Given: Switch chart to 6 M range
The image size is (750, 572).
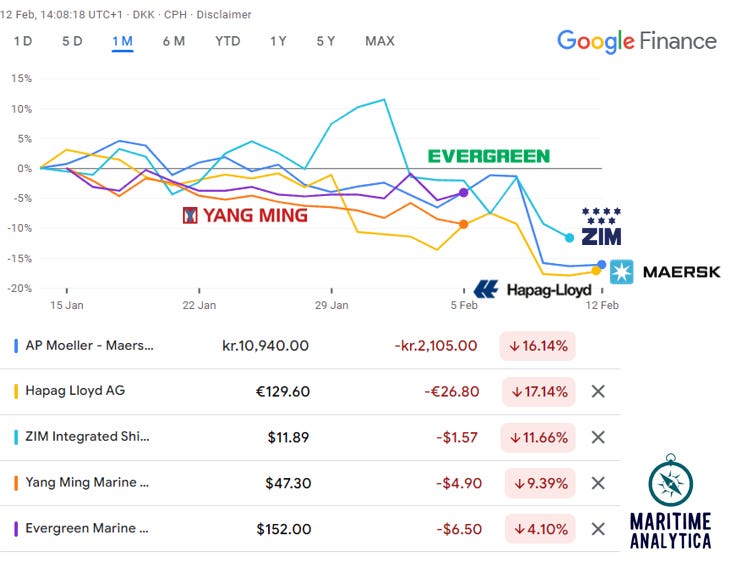Looking at the screenshot, I should (x=174, y=41).
